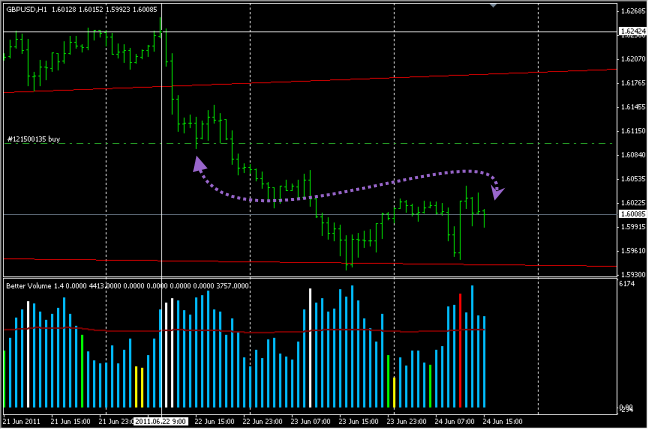Click the 22 Jun 15:00 time label
This screenshot has width=648, height=429.
coord(215,421)
